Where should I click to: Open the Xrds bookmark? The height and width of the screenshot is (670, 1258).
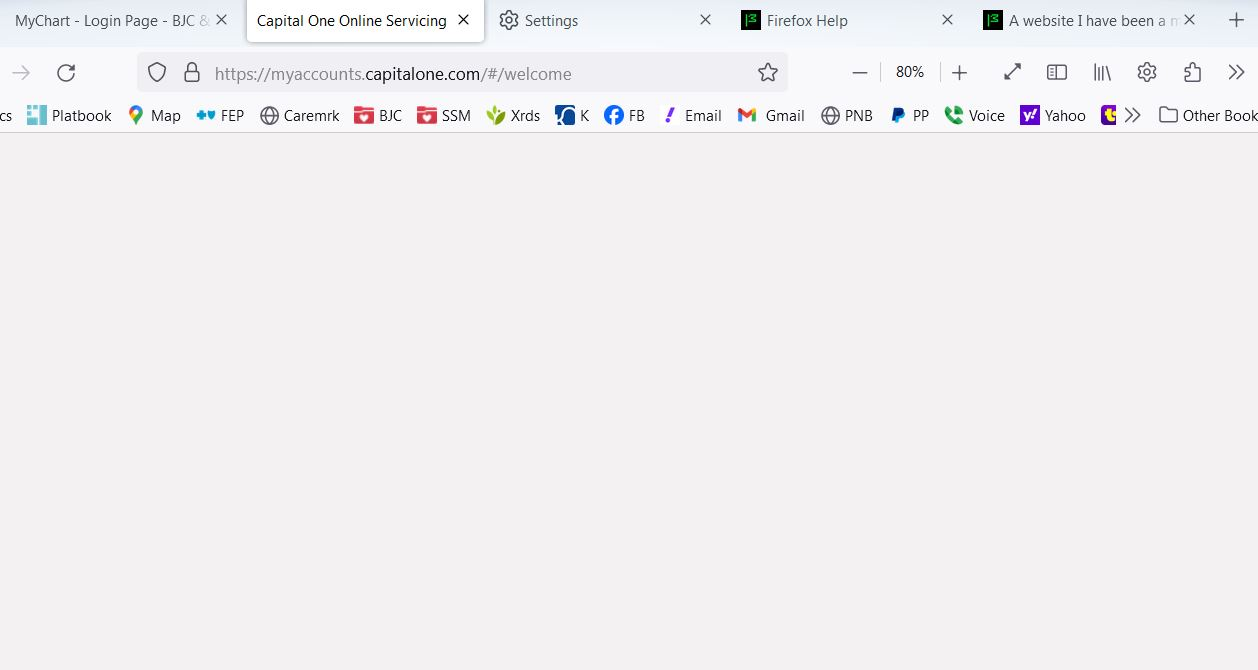click(514, 115)
